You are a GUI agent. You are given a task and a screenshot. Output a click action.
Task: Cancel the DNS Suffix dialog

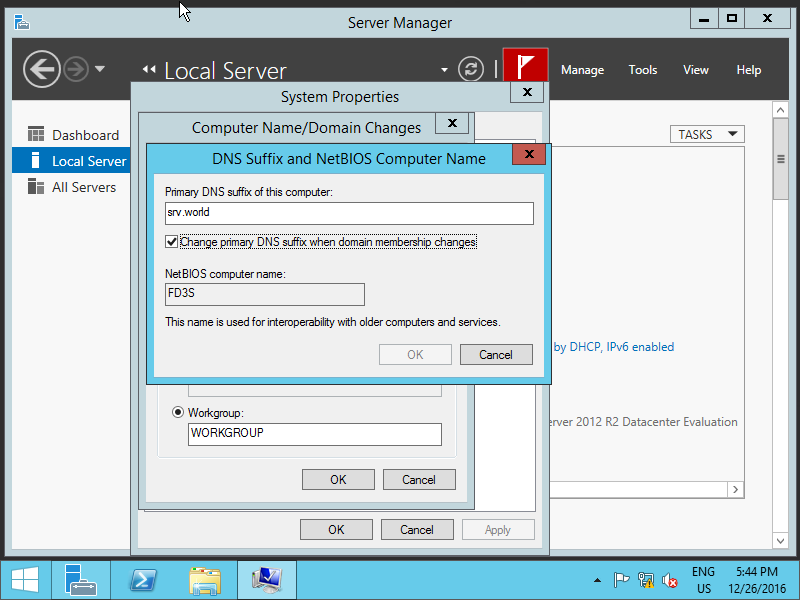pyautogui.click(x=496, y=354)
